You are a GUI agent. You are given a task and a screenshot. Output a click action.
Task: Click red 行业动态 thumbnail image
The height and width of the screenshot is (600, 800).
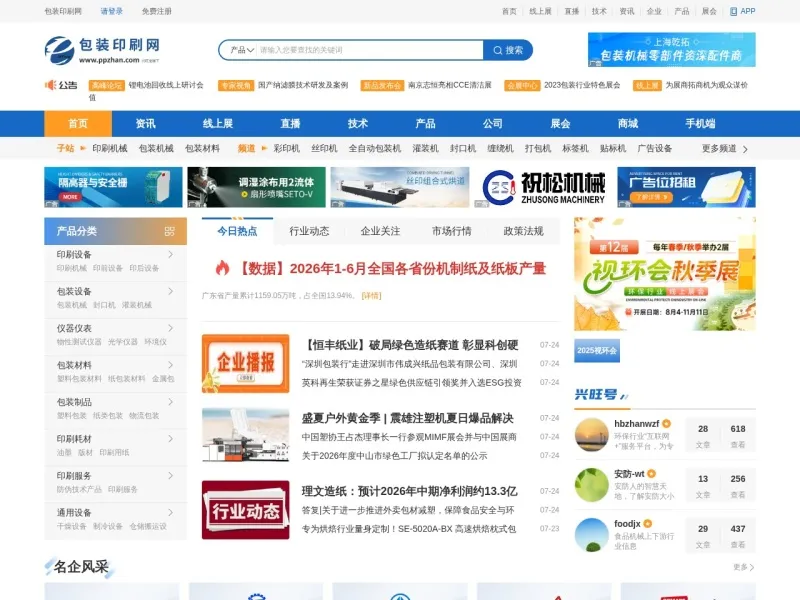coord(245,510)
